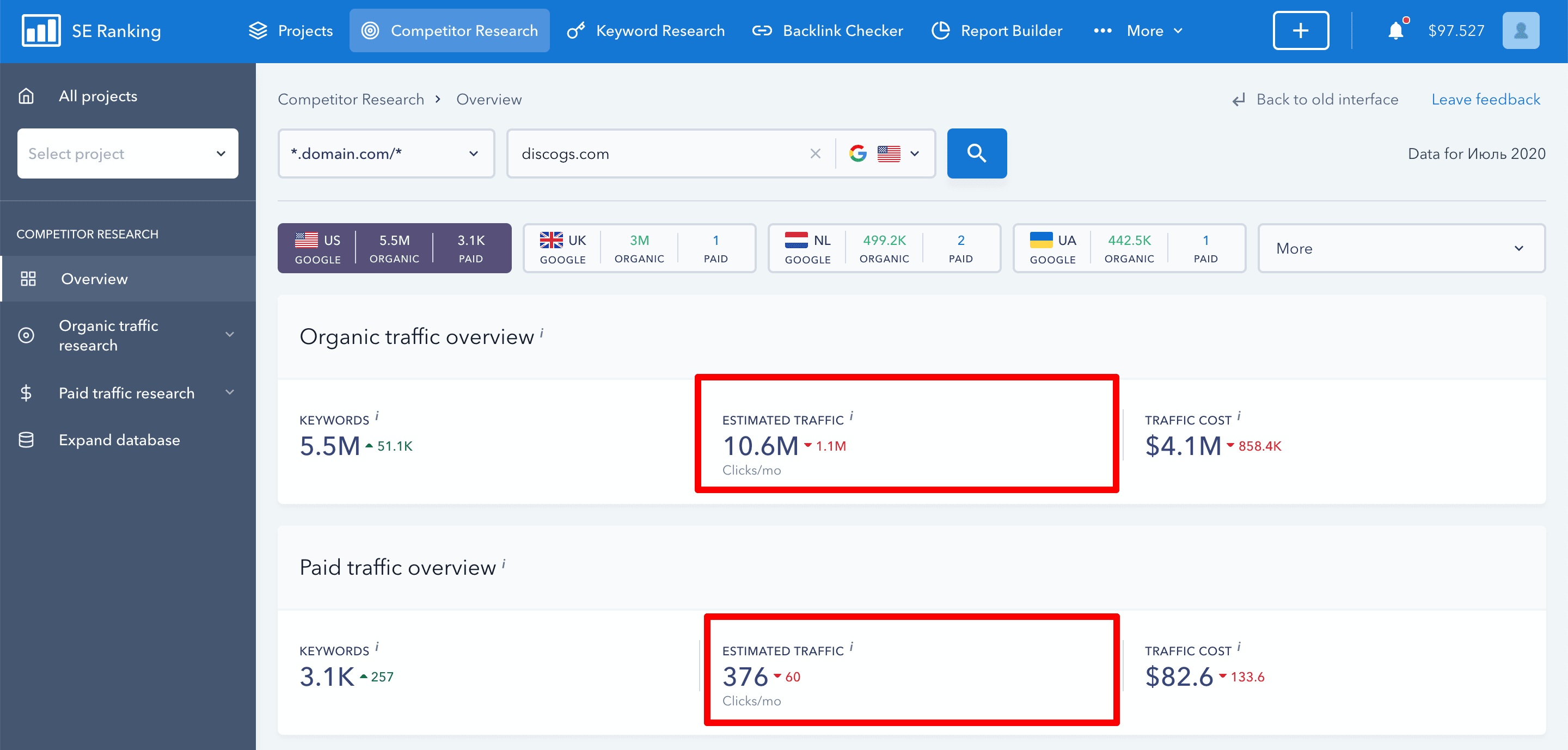
Task: Select the US Google region tab
Action: click(x=394, y=248)
